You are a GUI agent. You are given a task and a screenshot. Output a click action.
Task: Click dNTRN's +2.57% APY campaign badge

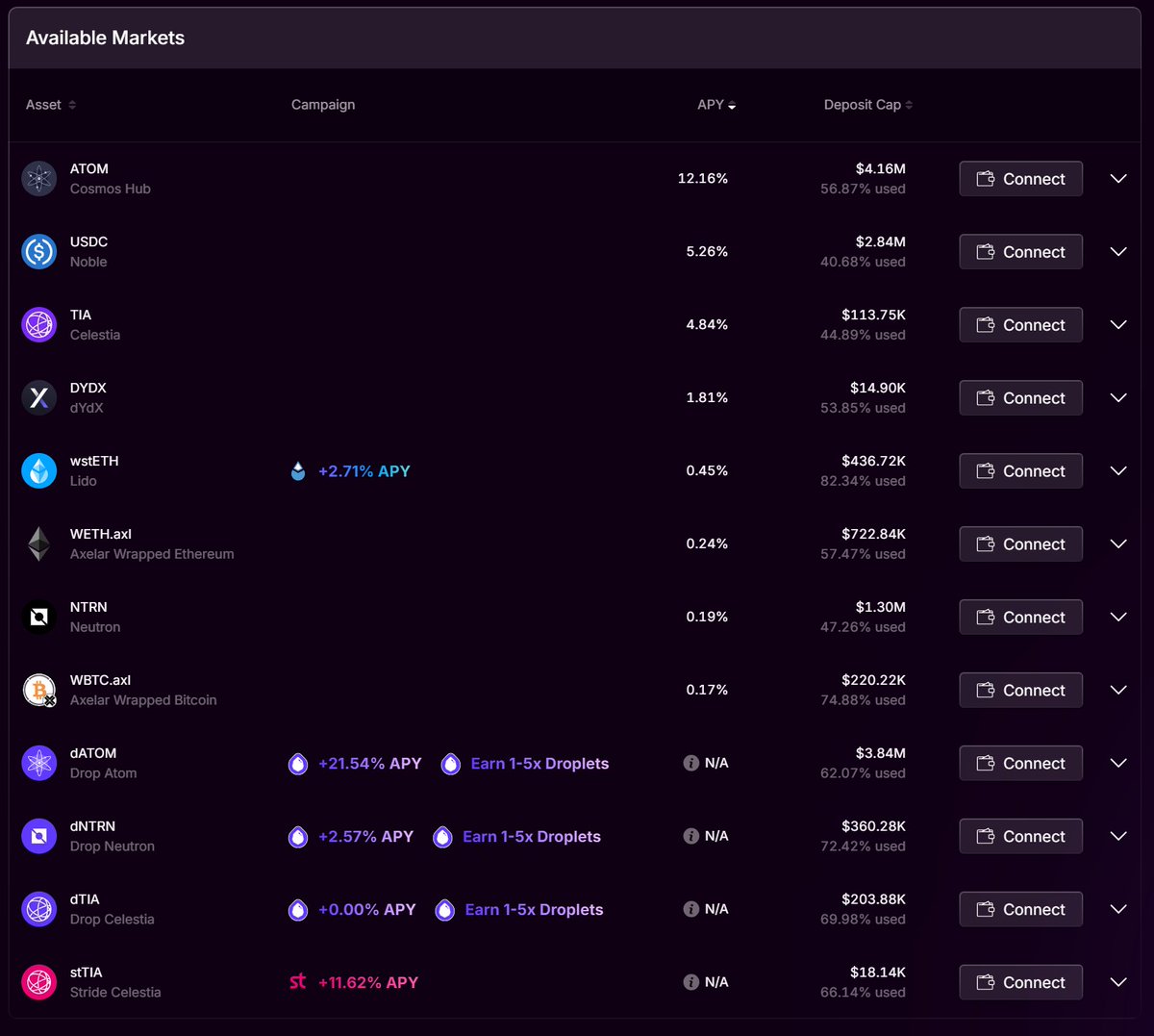point(351,837)
